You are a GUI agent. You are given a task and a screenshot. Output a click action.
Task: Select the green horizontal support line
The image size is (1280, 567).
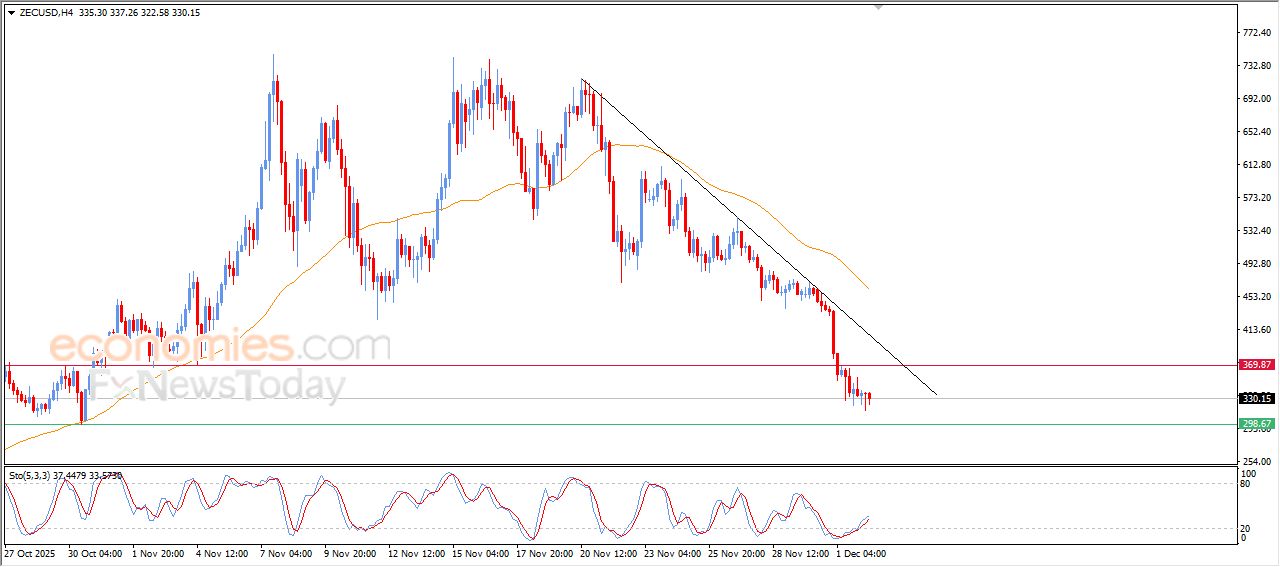(x=600, y=424)
